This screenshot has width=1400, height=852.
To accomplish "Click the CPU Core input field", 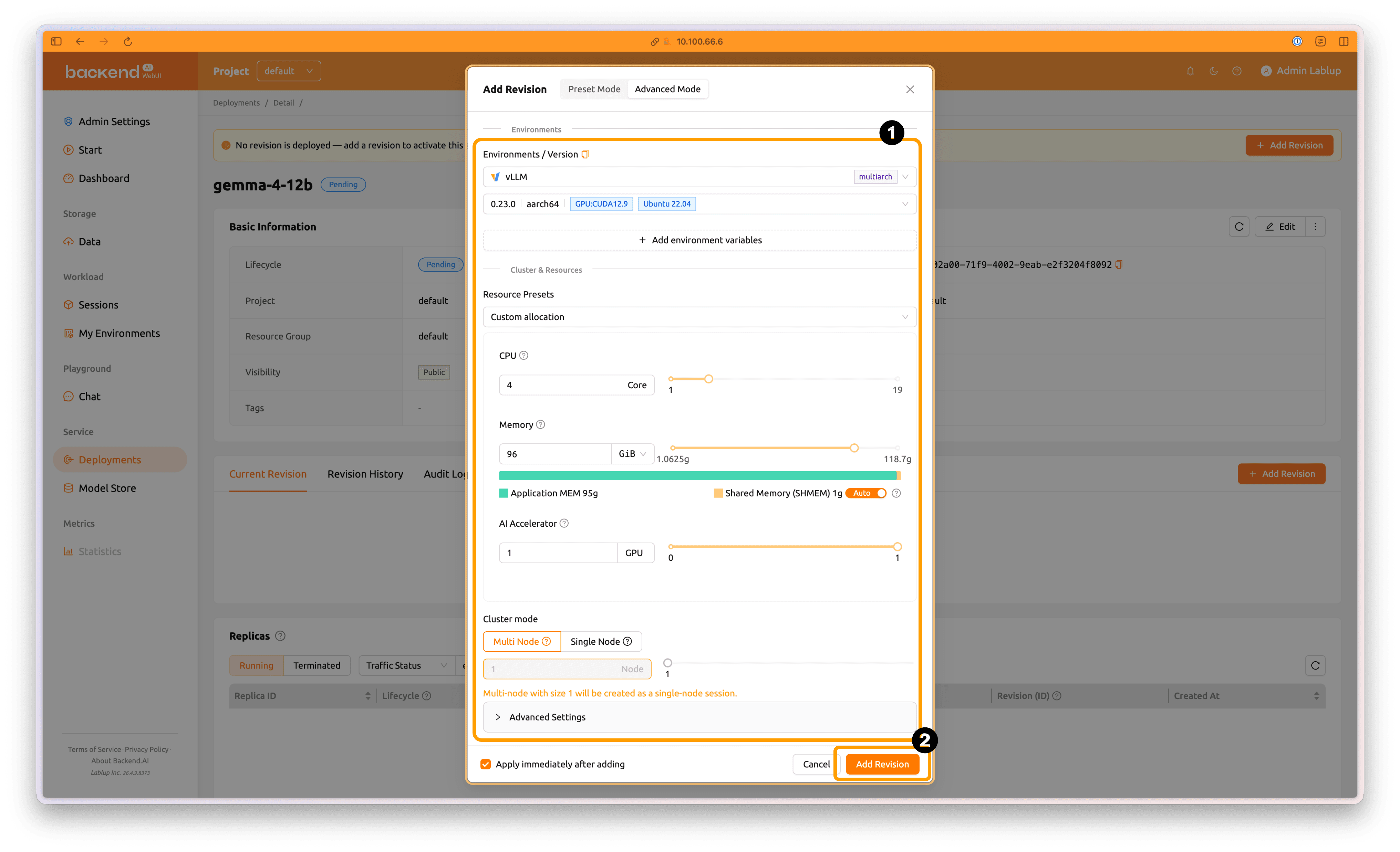I will 576,385.
